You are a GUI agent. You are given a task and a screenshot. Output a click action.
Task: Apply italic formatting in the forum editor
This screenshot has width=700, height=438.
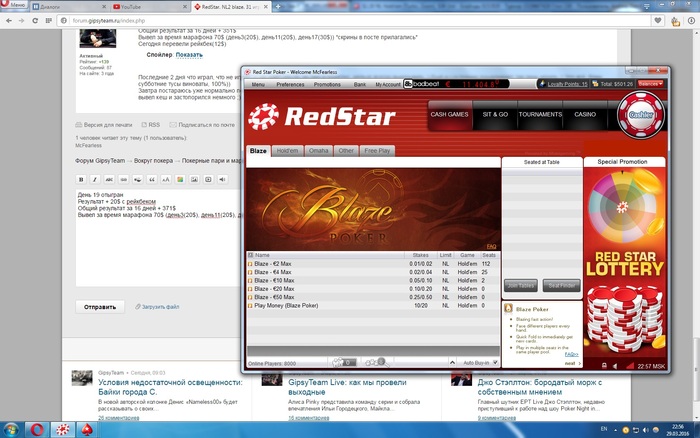pos(95,179)
